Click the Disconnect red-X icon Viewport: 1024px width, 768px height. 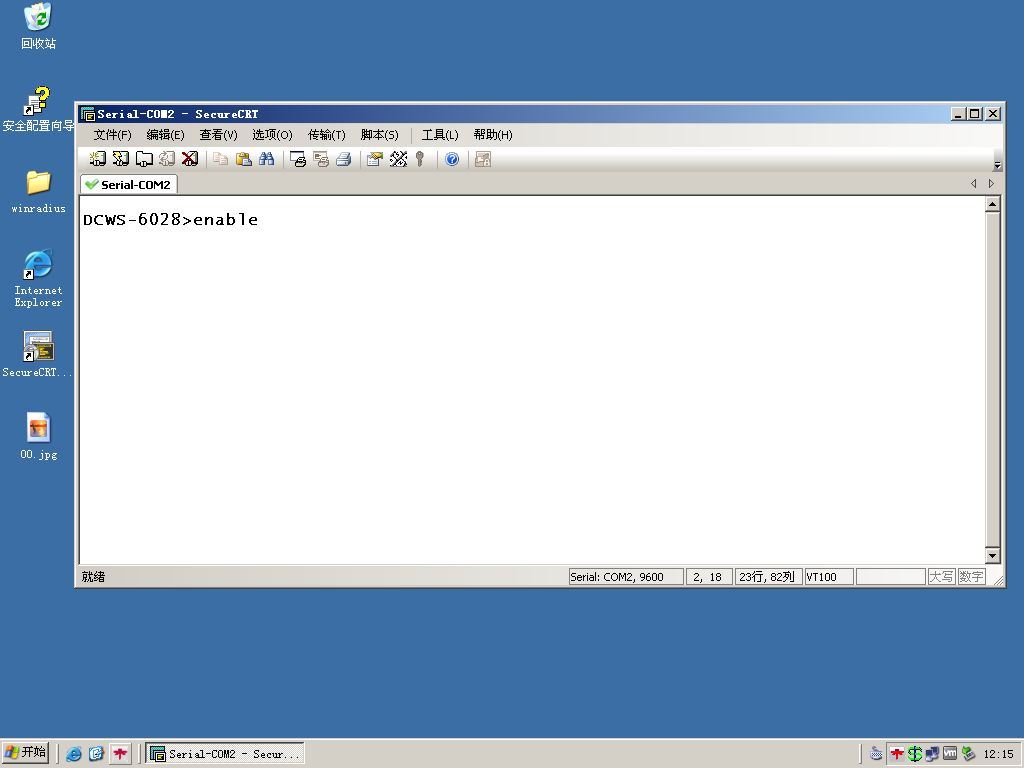pos(190,159)
